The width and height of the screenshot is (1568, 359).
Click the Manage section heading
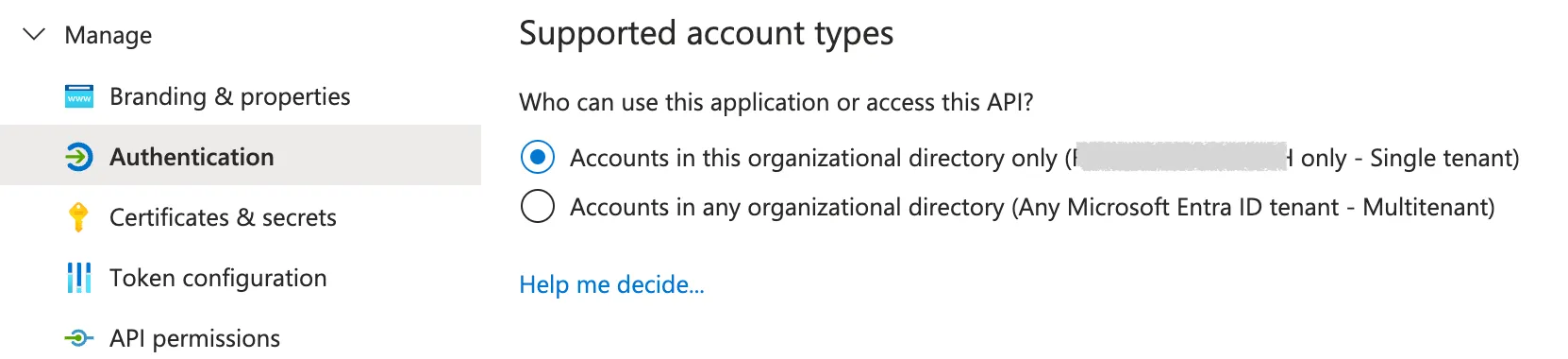(x=108, y=35)
